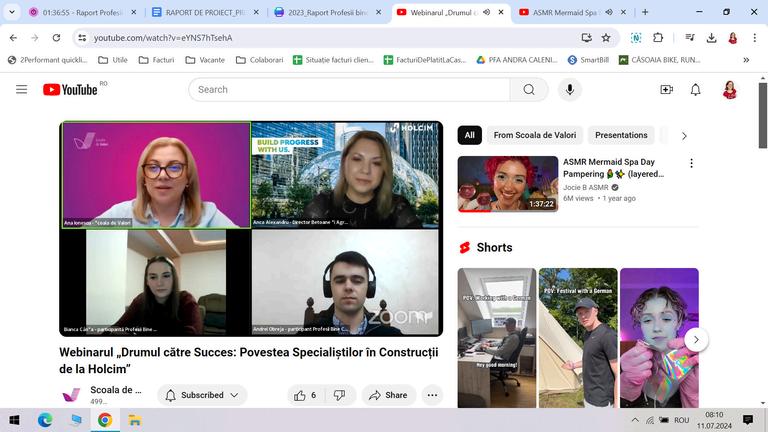Open File Explorer from taskbar
The image size is (768, 432).
(135, 420)
